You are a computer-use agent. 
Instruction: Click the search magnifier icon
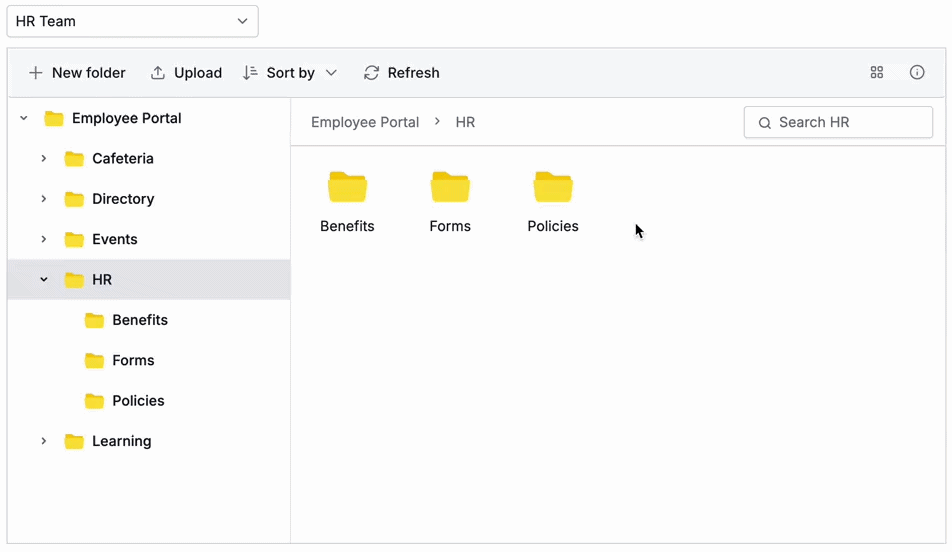[764, 123]
